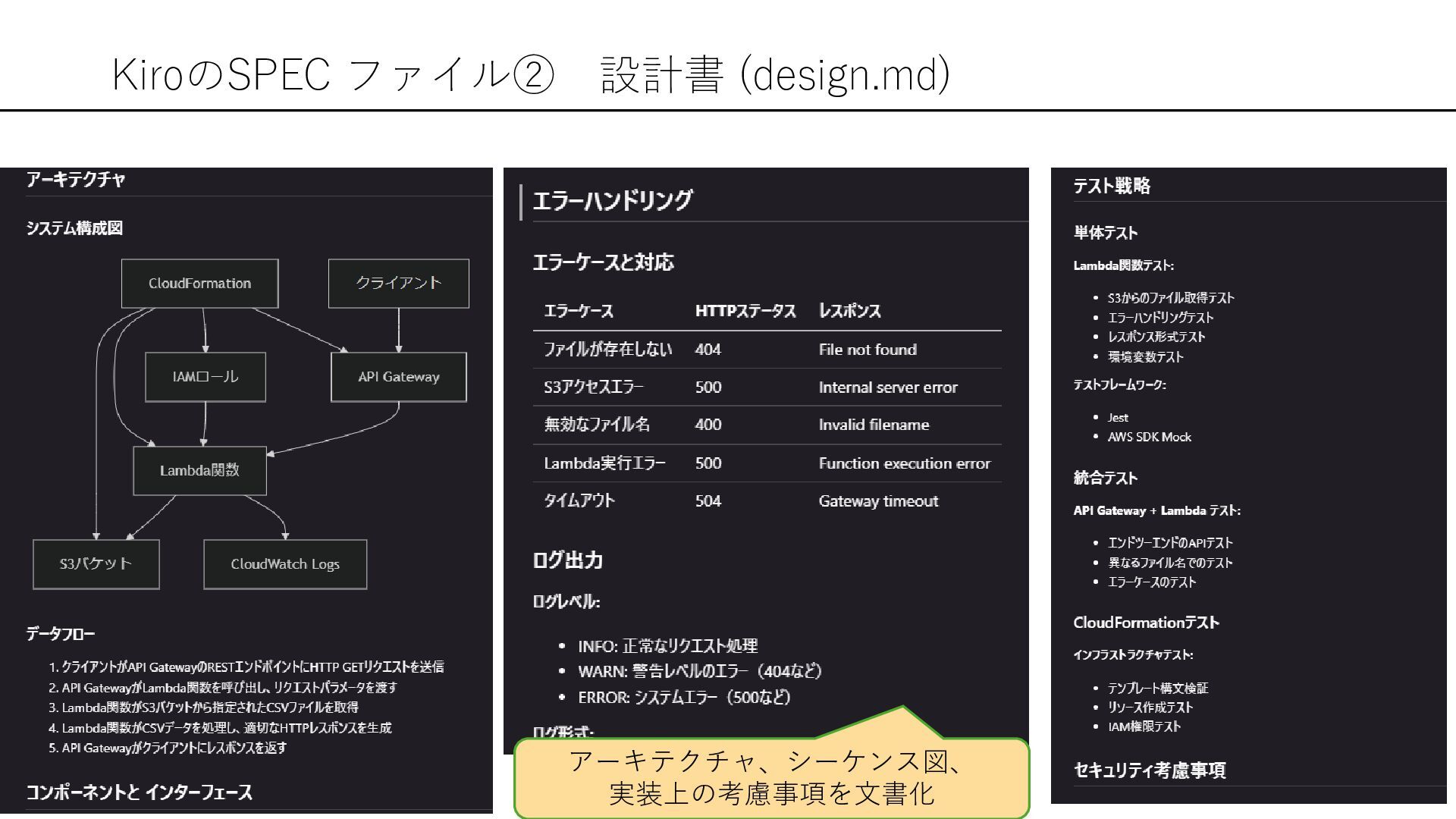Click the HTTPステータス column header
This screenshot has height=819, width=1456.
click(x=745, y=312)
